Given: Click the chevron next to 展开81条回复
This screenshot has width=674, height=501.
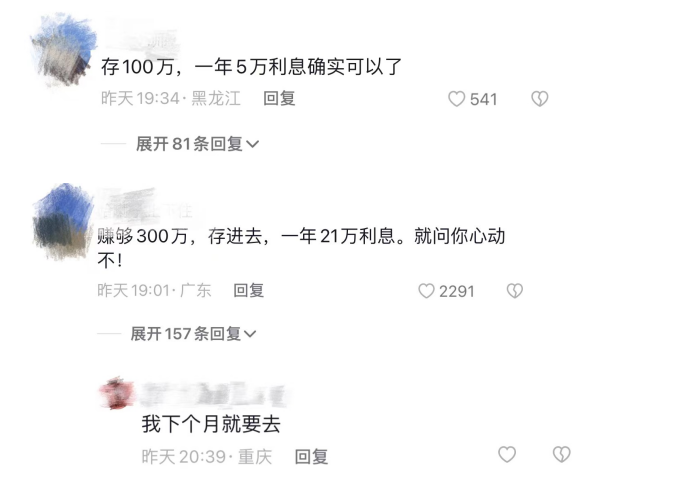Looking at the screenshot, I should (x=252, y=144).
